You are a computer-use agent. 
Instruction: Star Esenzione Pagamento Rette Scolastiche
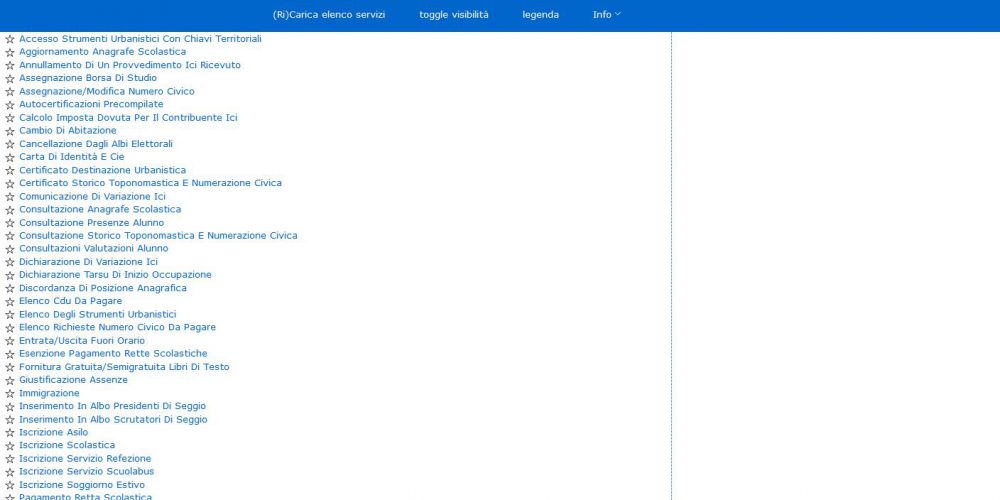coord(10,354)
